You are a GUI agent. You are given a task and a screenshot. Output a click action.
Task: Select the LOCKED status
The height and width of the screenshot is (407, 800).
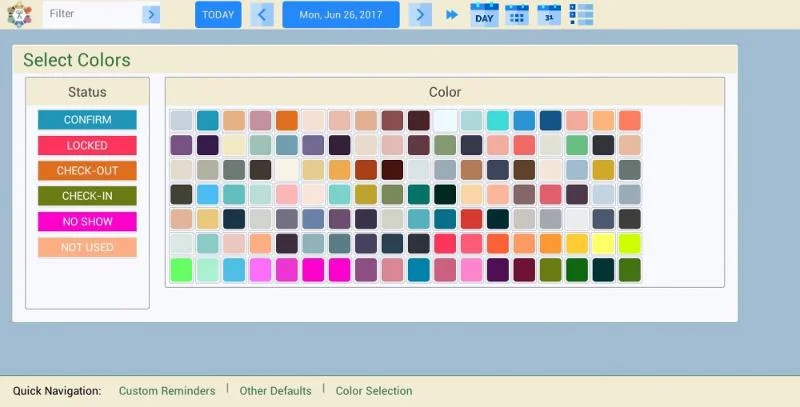pos(87,145)
